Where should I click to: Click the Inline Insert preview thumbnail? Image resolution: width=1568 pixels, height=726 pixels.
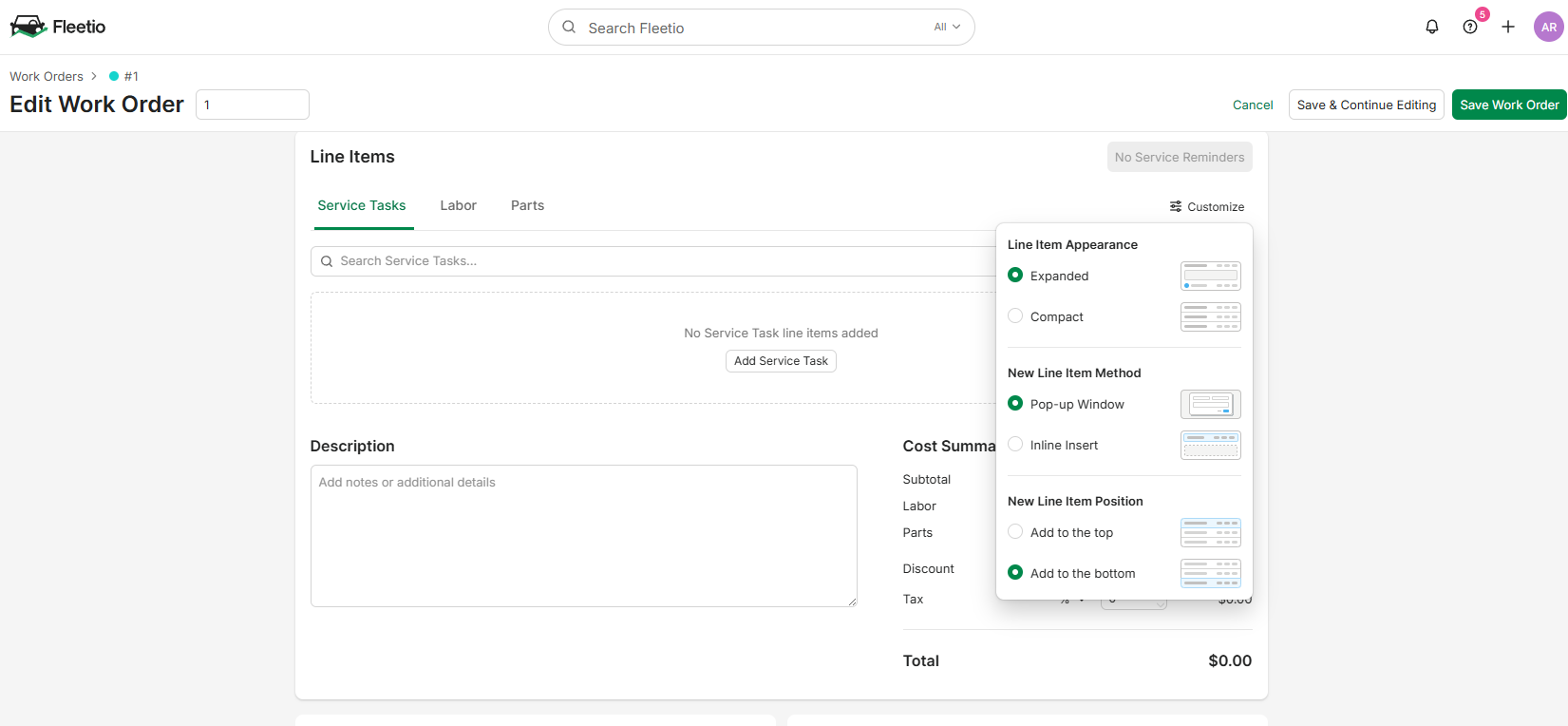pyautogui.click(x=1211, y=445)
